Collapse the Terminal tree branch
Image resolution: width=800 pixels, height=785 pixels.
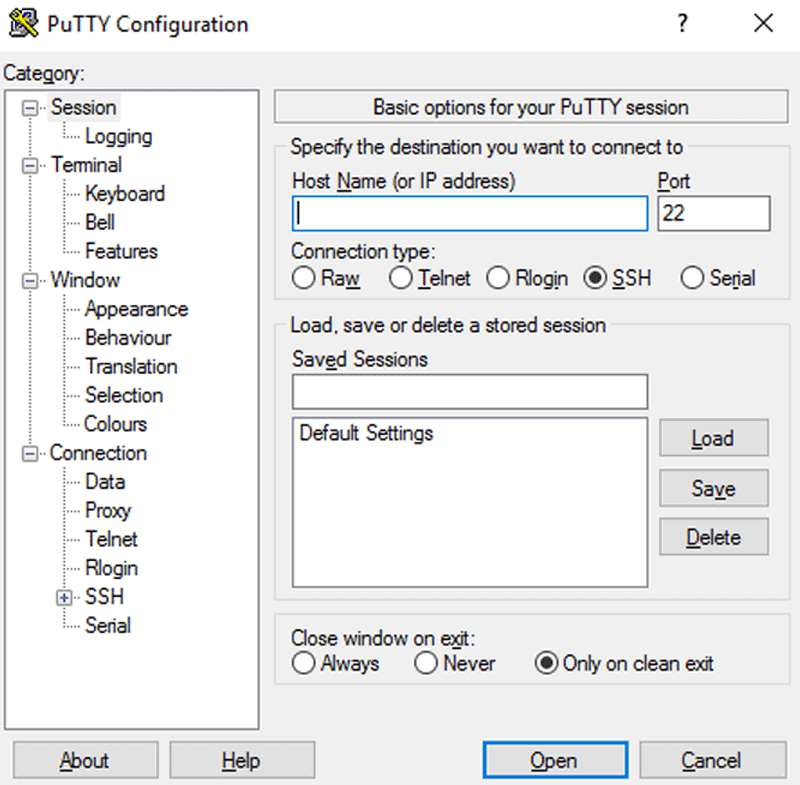pyautogui.click(x=29, y=165)
